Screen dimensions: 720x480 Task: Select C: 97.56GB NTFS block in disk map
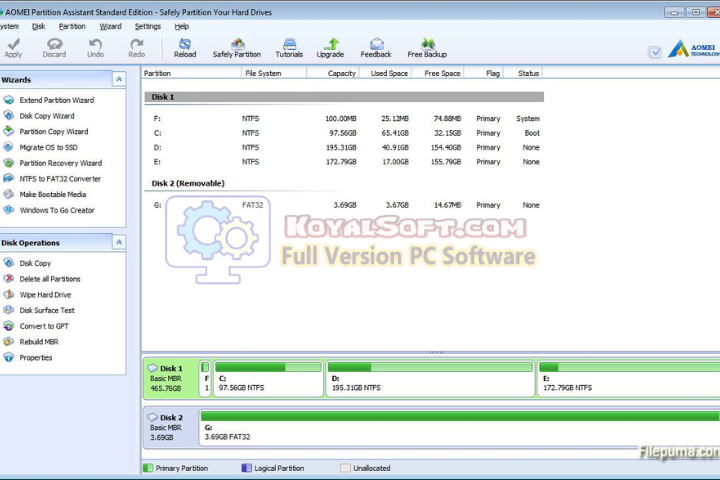point(268,378)
